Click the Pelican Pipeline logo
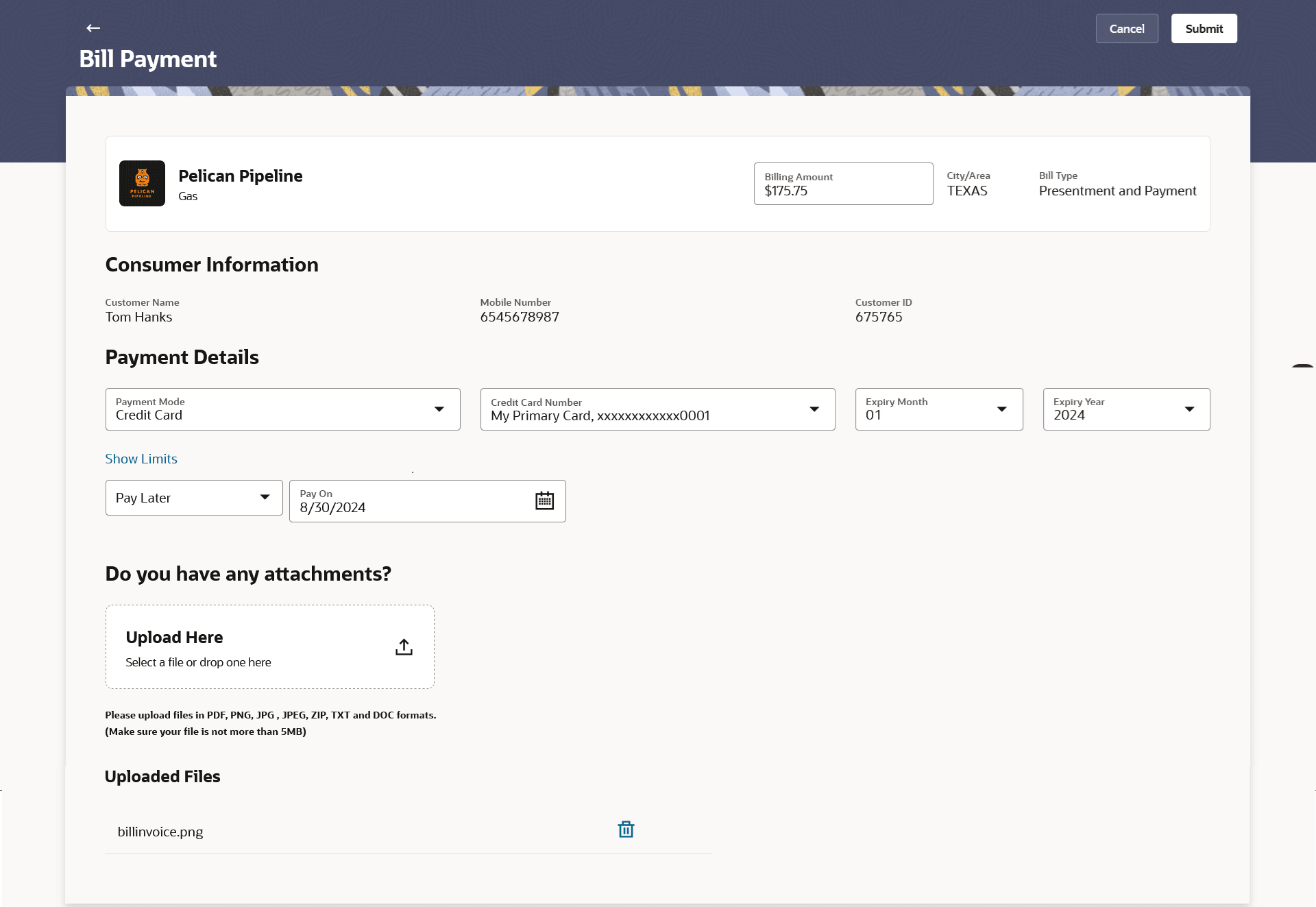Screen dimensions: 1316x907 pos(142,184)
